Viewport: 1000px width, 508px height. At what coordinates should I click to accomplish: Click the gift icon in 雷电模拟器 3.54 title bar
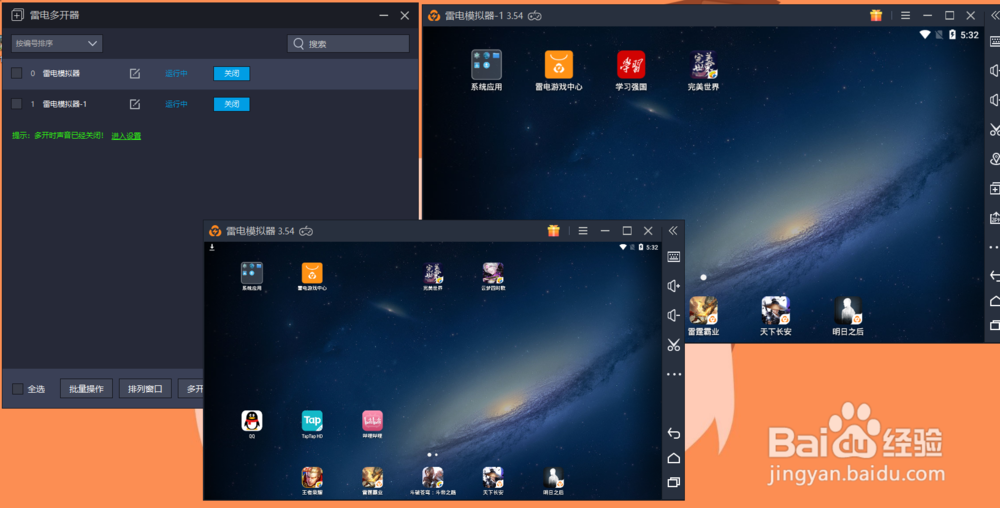[554, 231]
